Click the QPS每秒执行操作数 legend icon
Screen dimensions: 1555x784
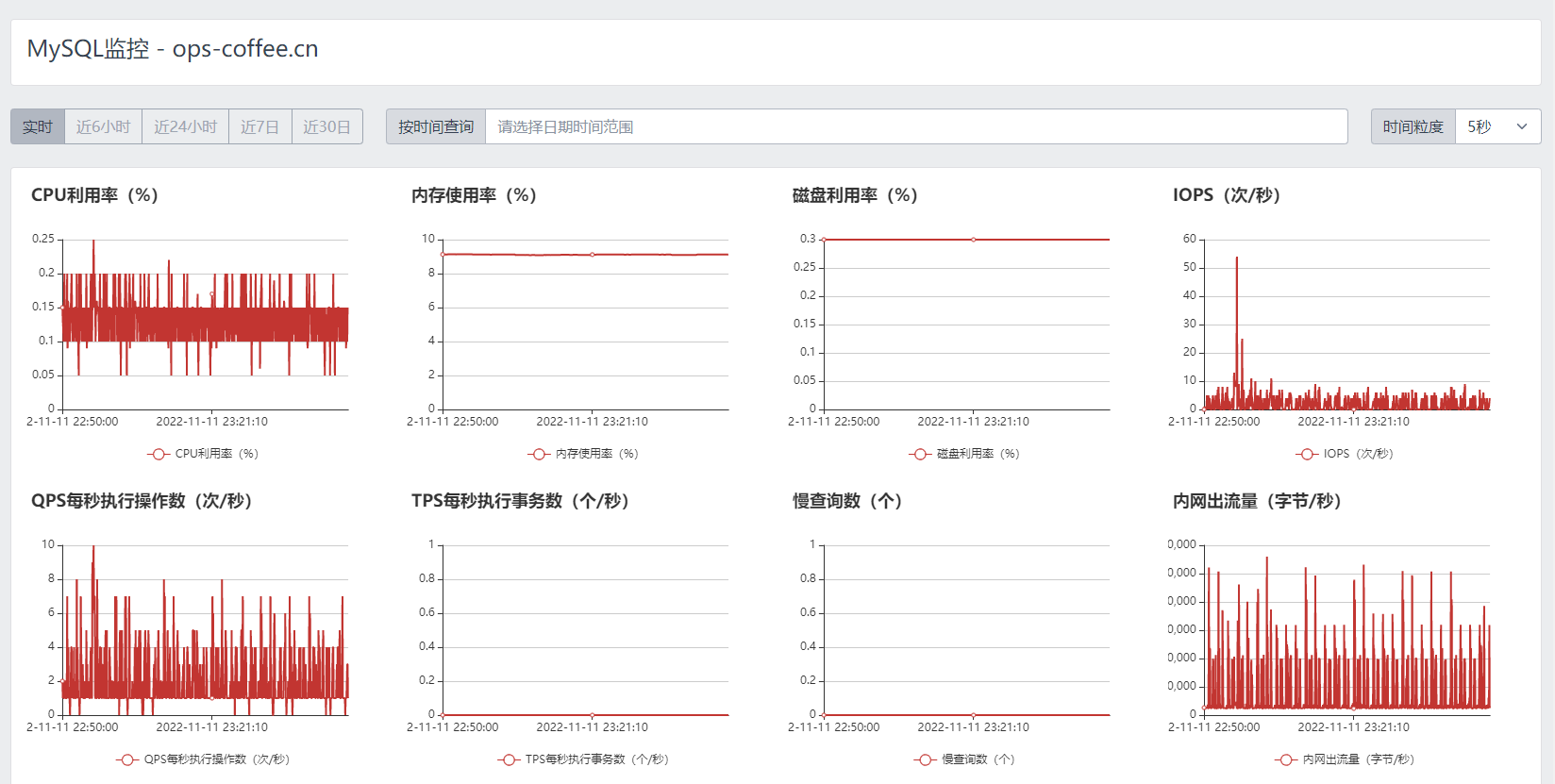click(127, 759)
